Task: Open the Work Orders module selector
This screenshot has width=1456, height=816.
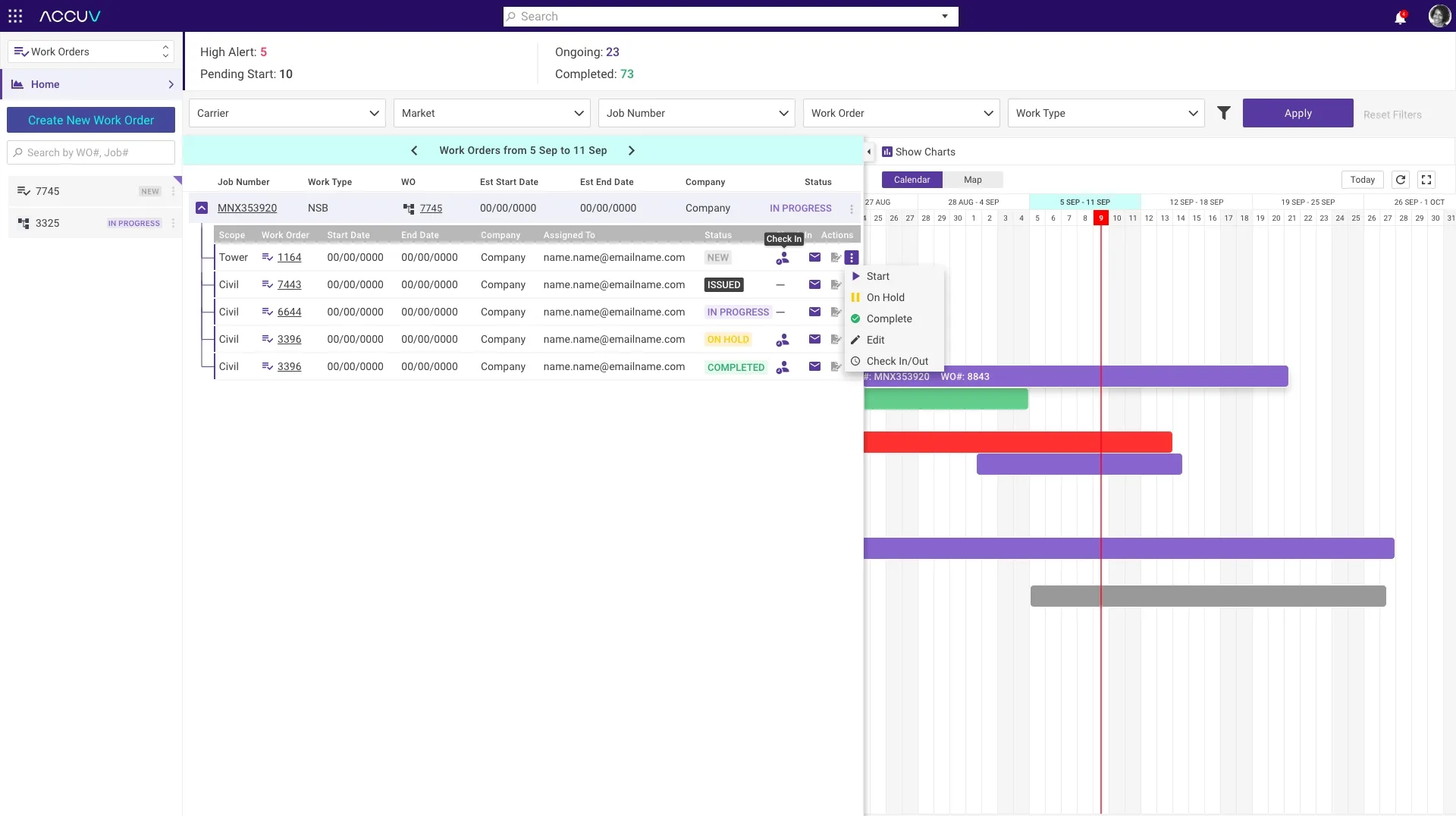Action: [x=91, y=52]
